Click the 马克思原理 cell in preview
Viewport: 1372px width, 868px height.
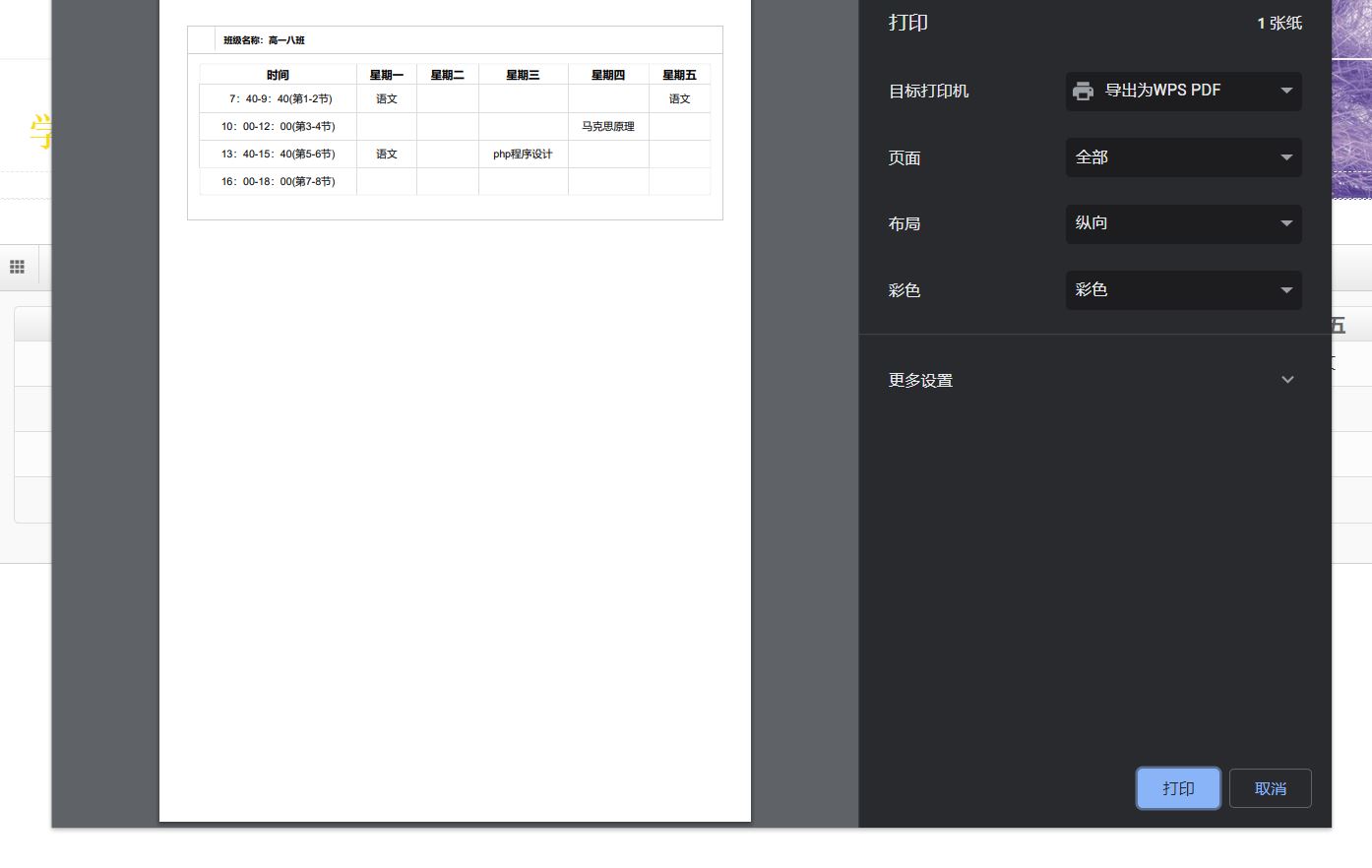[x=608, y=126]
